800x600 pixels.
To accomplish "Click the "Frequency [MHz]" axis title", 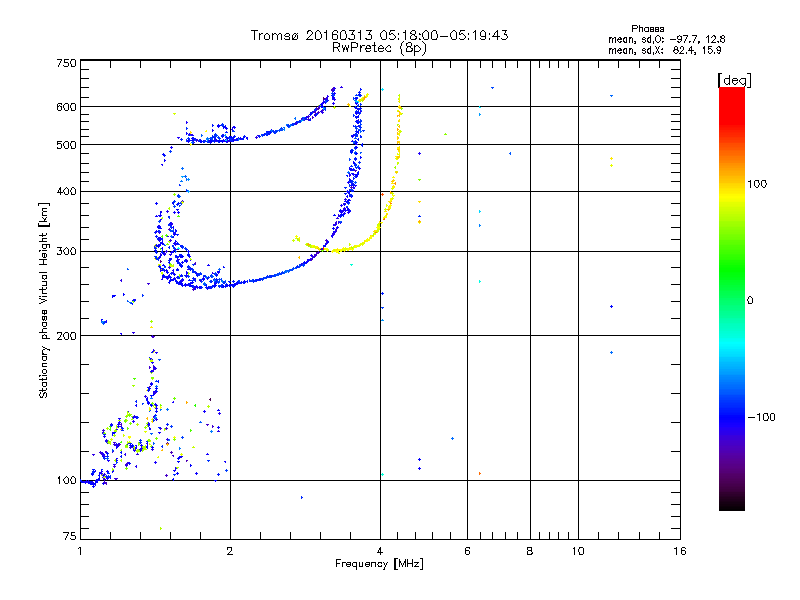I will tap(379, 564).
